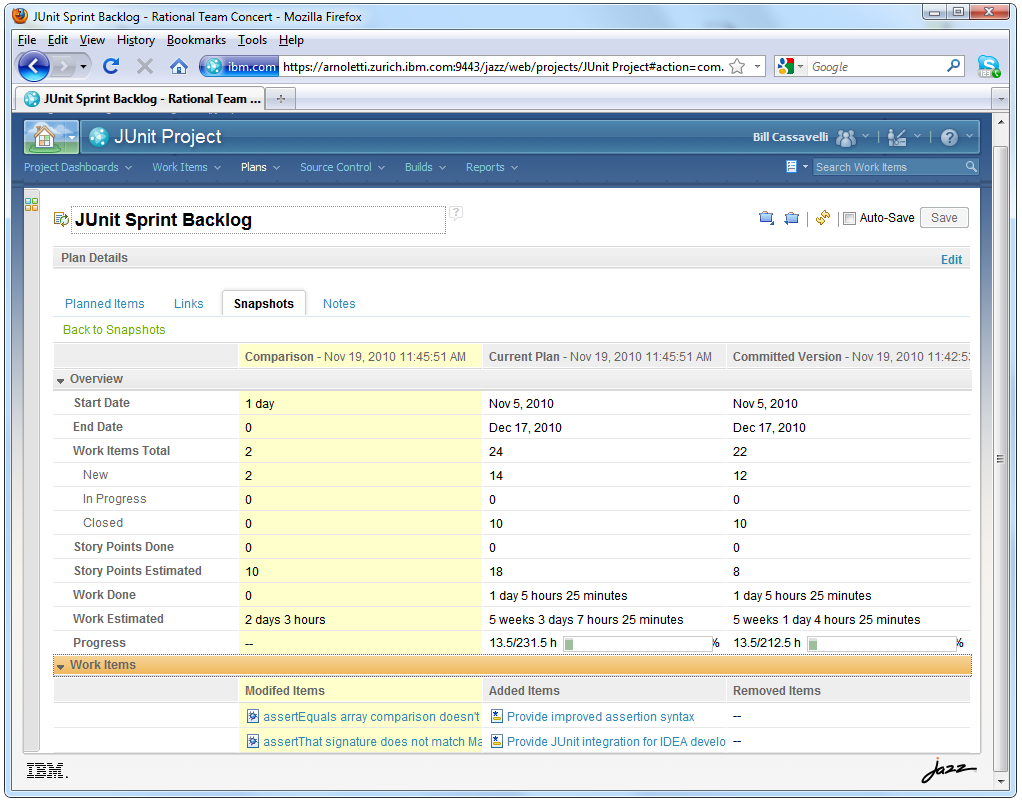
Task: Click the icon beside assertEquals array comparison
Action: click(253, 717)
